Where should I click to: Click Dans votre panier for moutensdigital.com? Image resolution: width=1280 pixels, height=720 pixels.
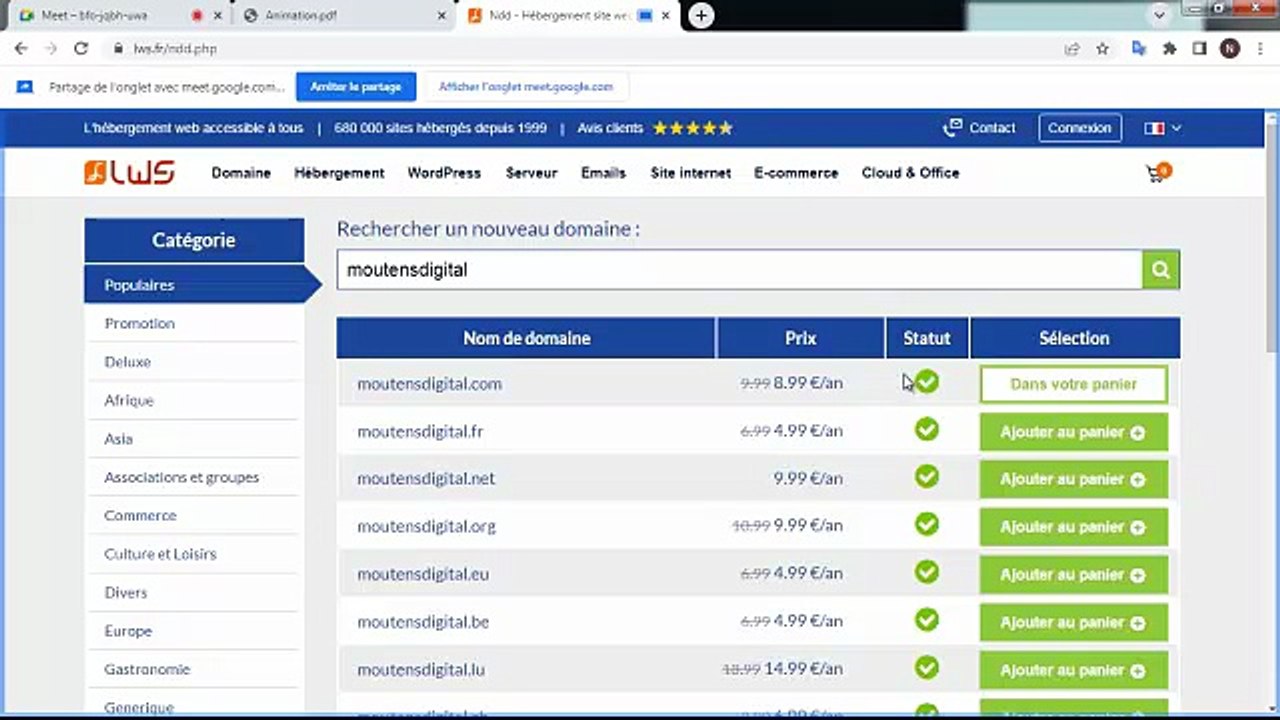[1073, 384]
